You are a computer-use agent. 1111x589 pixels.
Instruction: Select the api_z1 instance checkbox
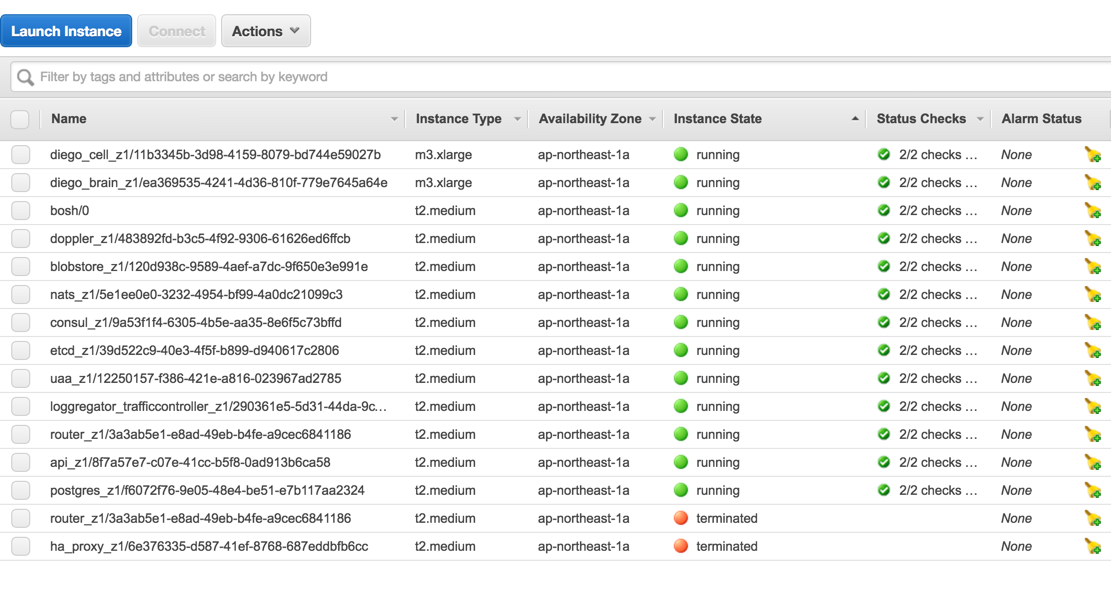tap(21, 463)
